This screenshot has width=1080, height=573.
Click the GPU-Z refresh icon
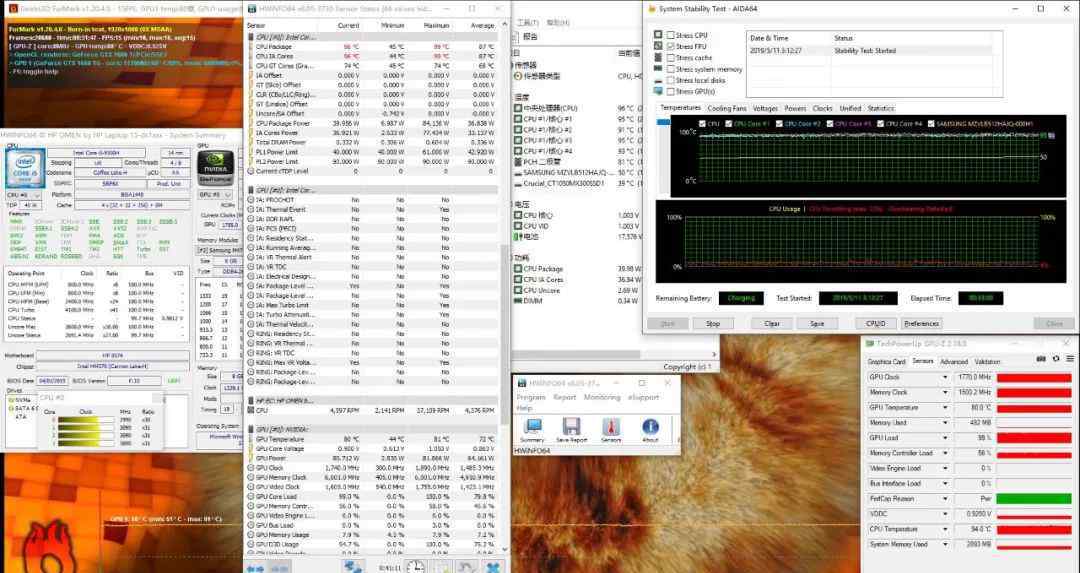(x=1056, y=360)
